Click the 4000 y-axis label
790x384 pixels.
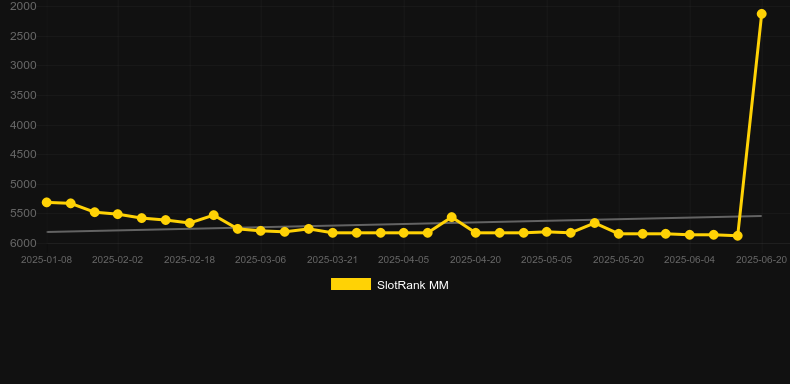[x=23, y=125]
